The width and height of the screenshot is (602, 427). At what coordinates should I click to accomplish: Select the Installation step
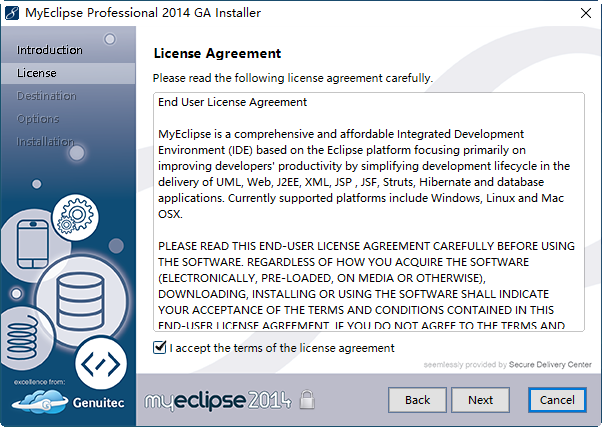coord(45,142)
